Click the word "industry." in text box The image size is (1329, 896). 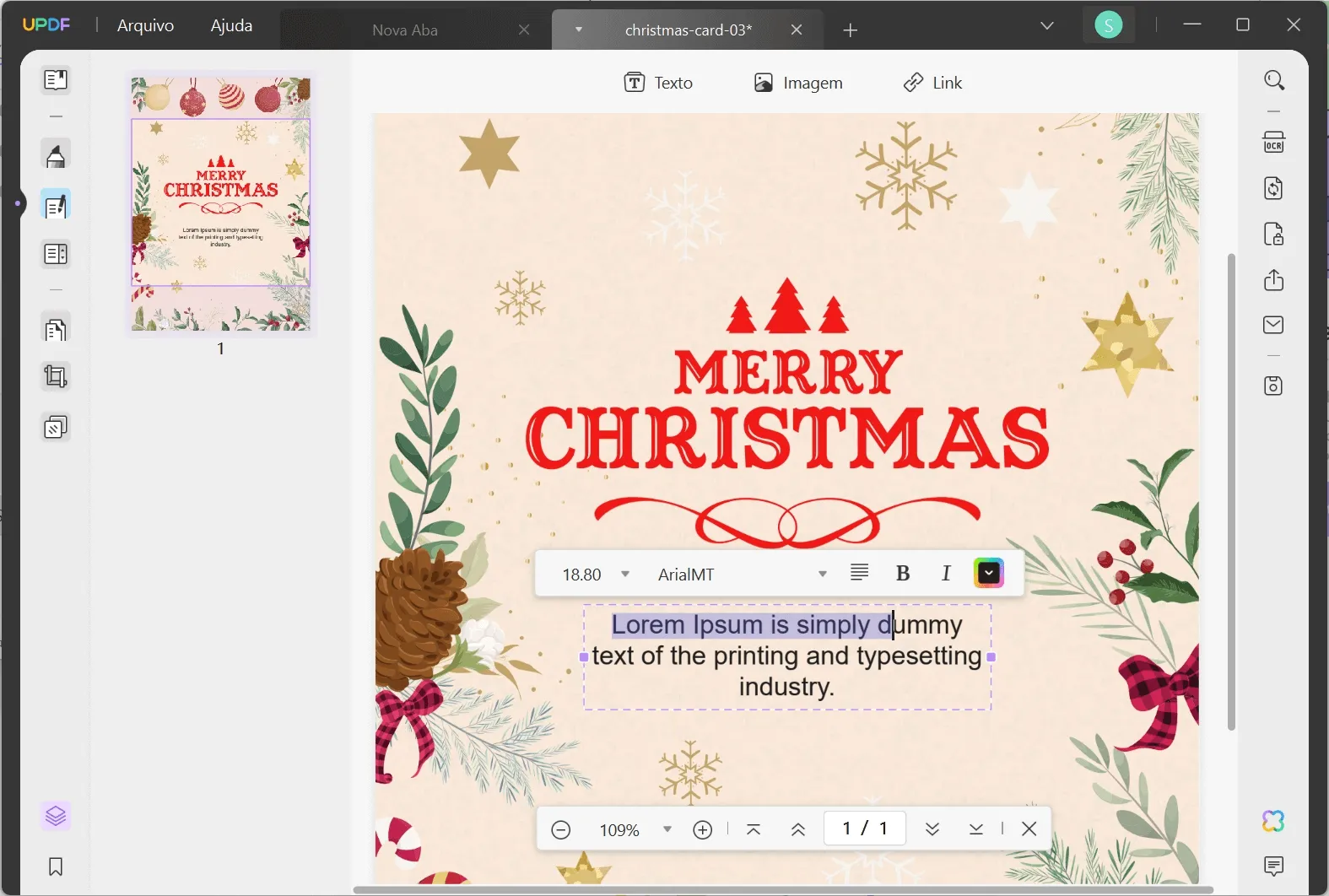click(x=786, y=687)
